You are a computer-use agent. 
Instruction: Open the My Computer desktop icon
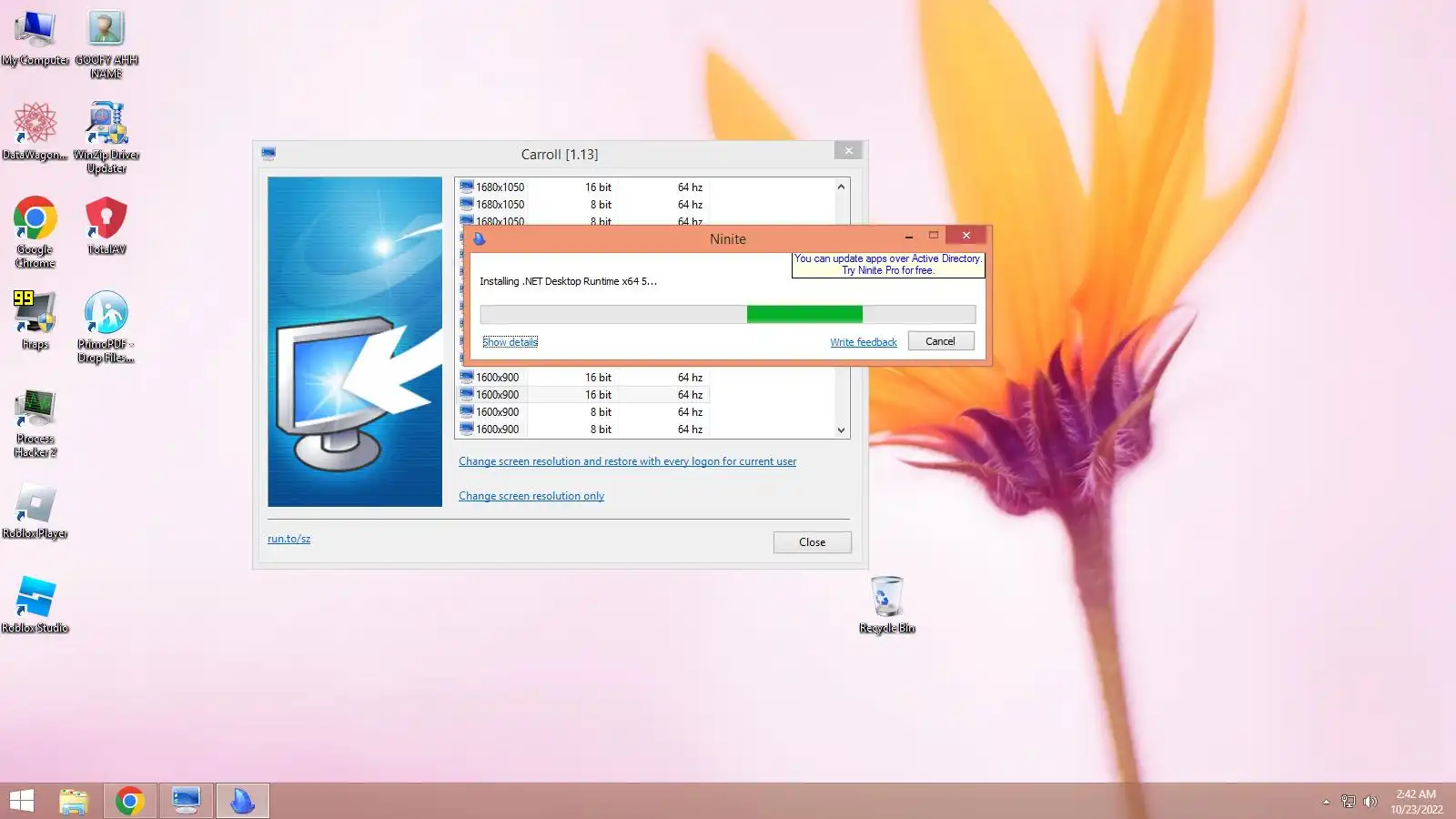pos(35,38)
